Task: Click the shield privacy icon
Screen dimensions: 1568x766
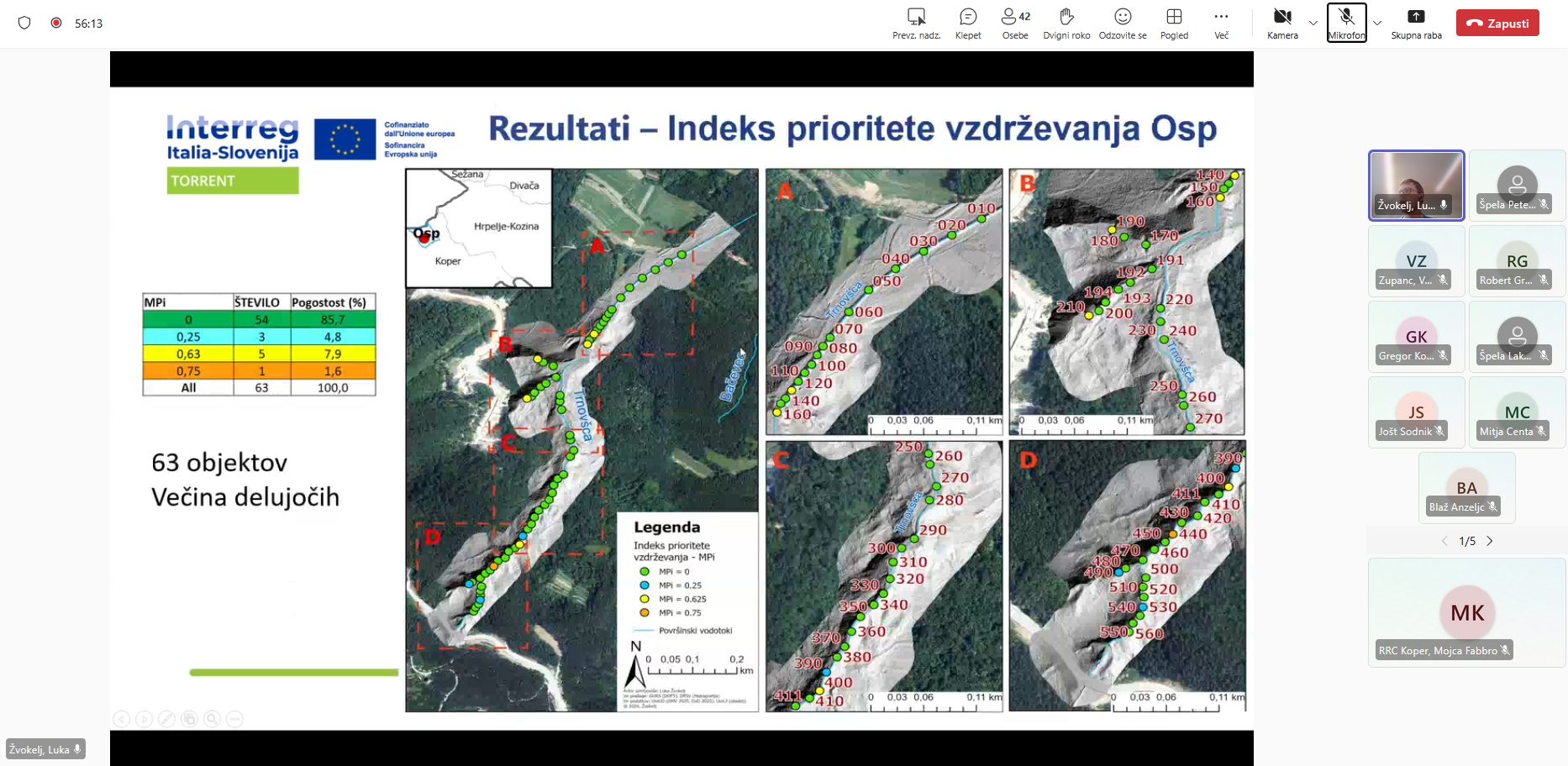Action: 24,23
